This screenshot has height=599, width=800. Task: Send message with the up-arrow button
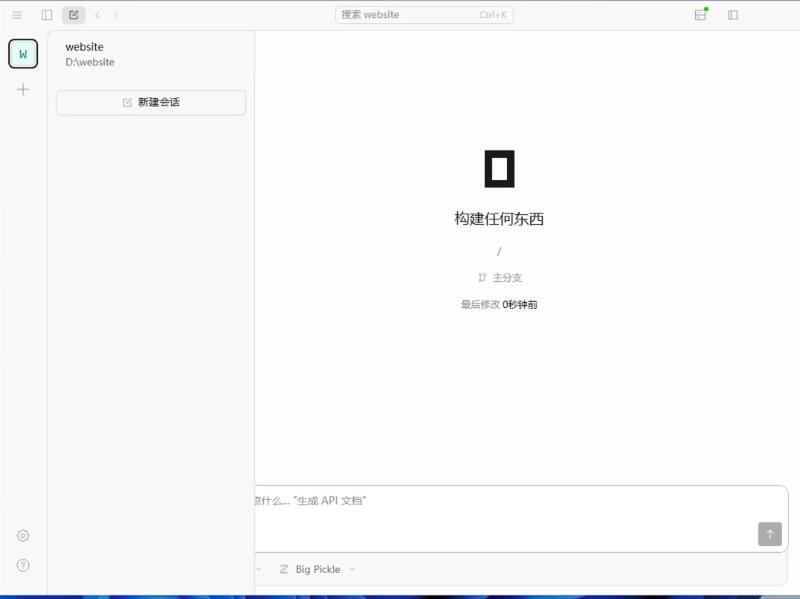coord(770,534)
